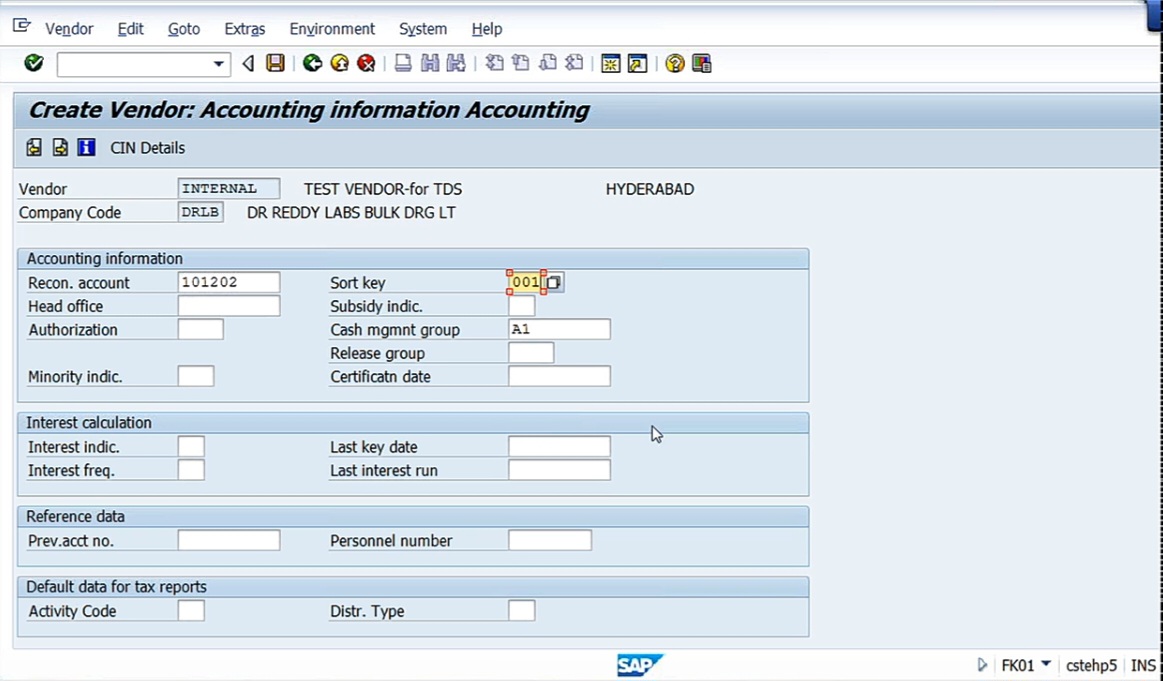Click the Cash mgmnt group field with A1
This screenshot has width=1163, height=681.
[559, 329]
